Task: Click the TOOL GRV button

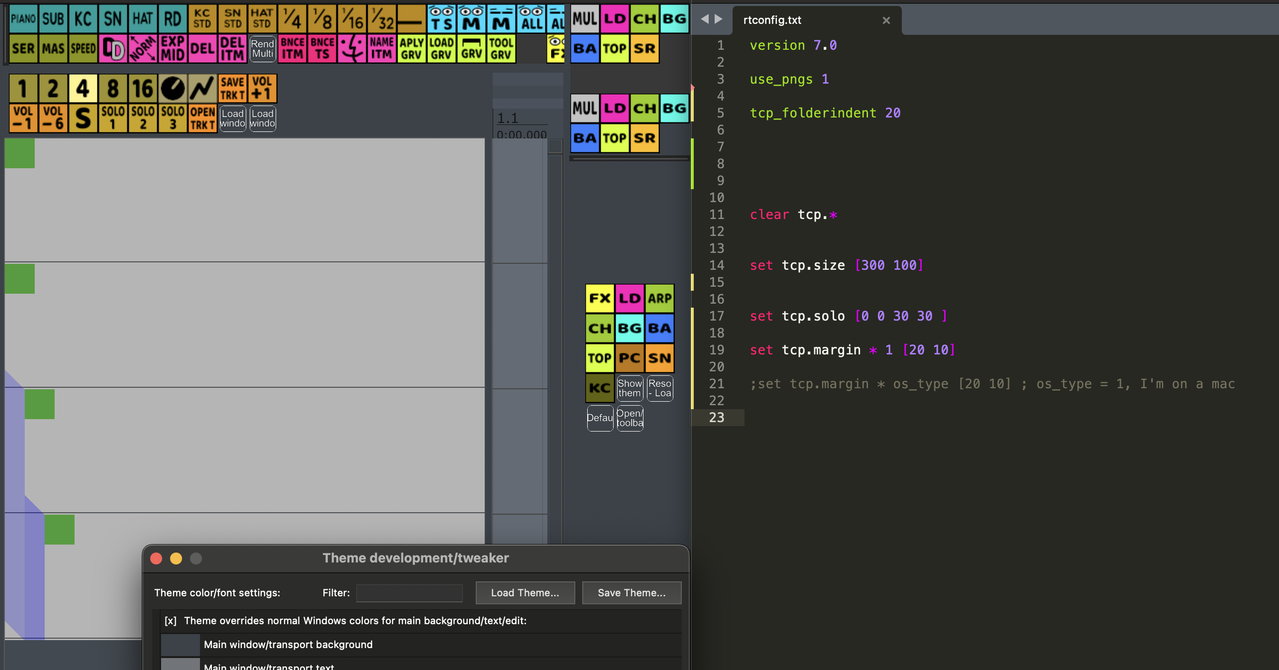Action: (502, 48)
